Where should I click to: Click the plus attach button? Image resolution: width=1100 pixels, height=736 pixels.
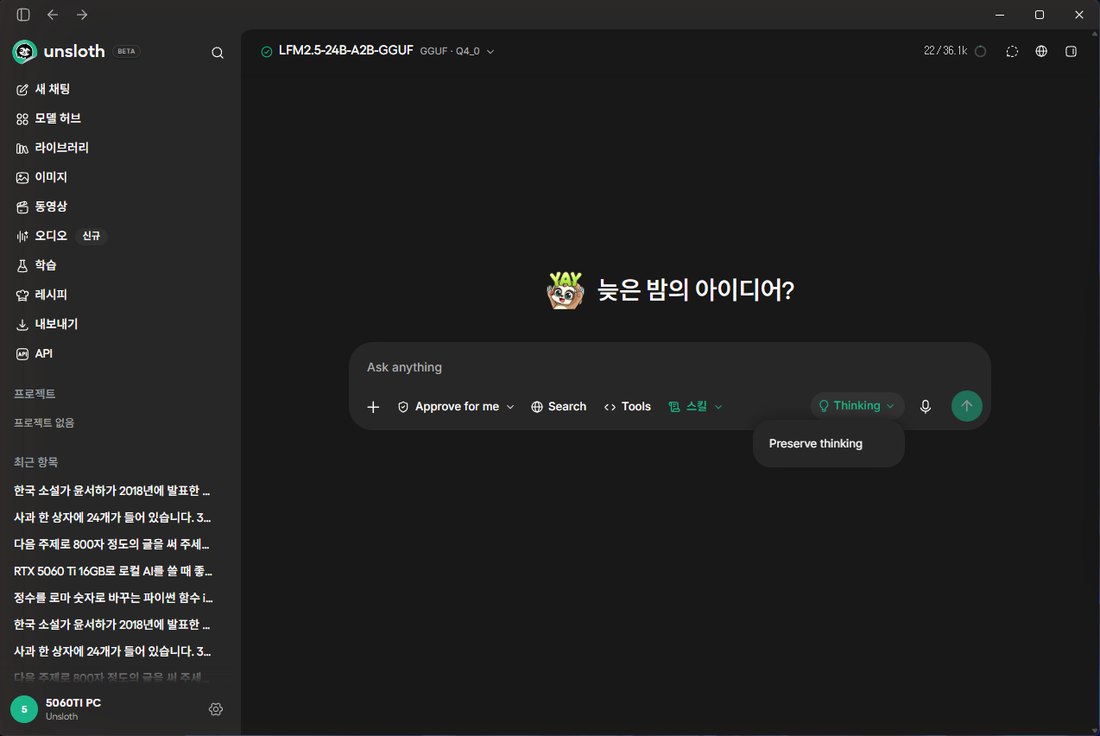click(x=373, y=407)
